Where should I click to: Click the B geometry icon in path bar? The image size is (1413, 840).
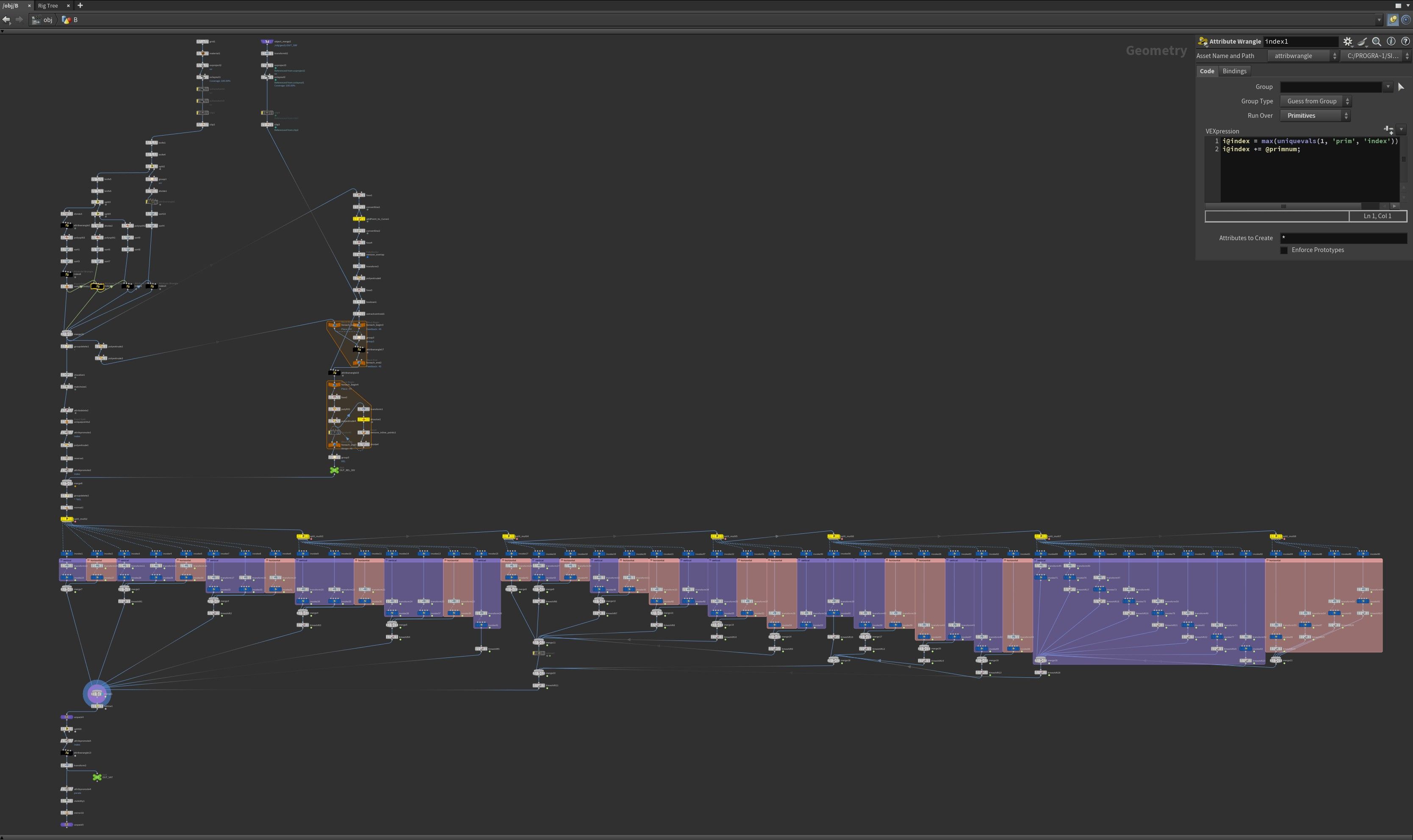pos(66,20)
